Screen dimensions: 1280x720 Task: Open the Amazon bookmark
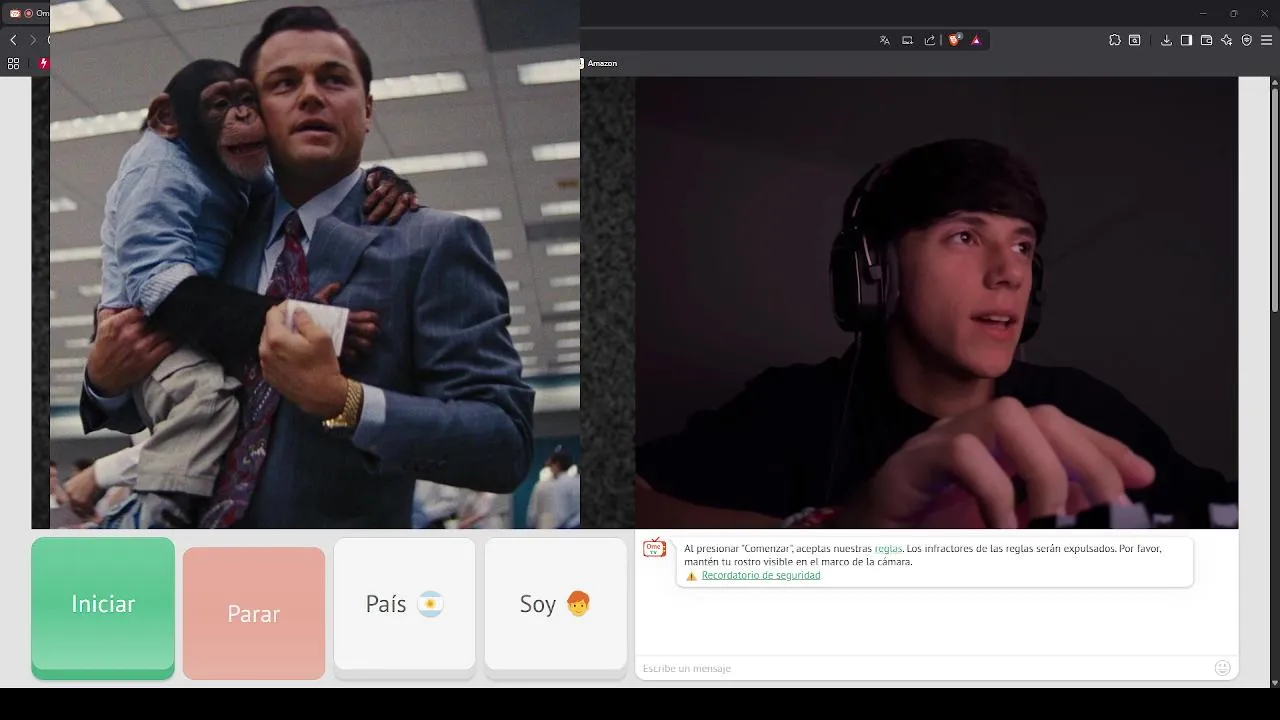coord(600,63)
